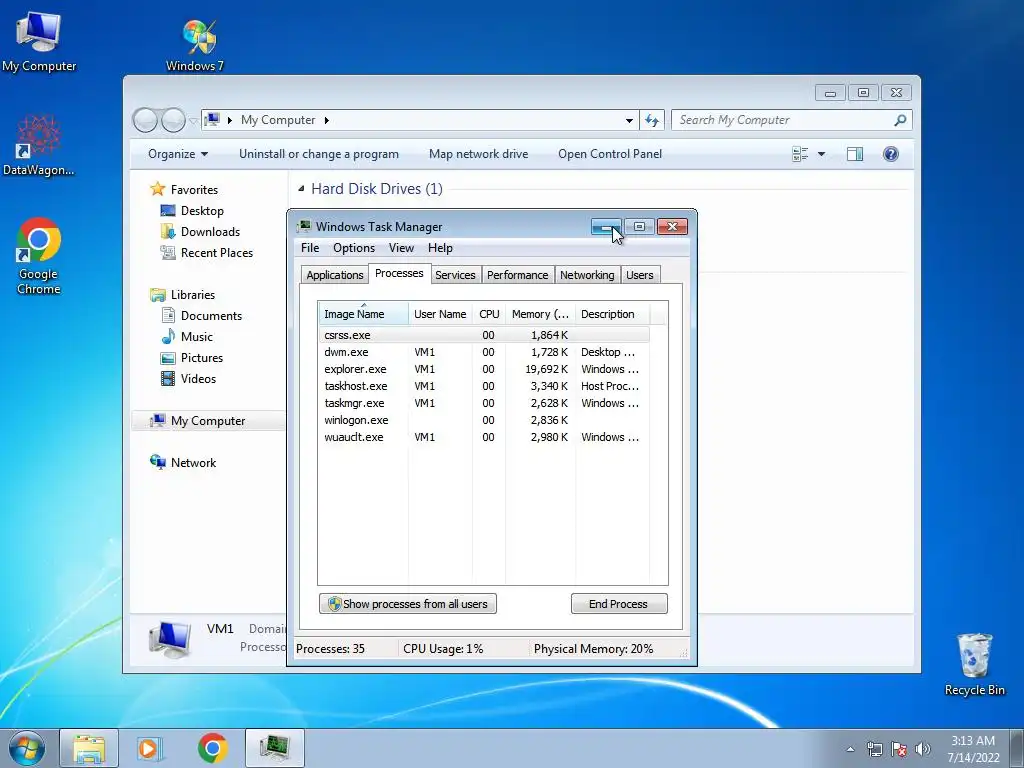Select the taskmgr.exe process row

tap(484, 404)
